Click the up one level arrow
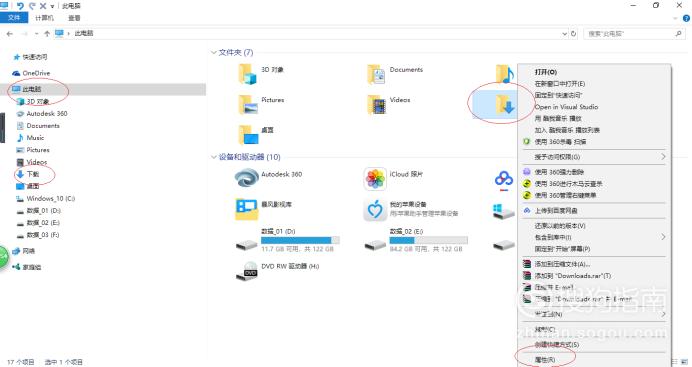Screen dimensions: 692x367 [x=47, y=34]
